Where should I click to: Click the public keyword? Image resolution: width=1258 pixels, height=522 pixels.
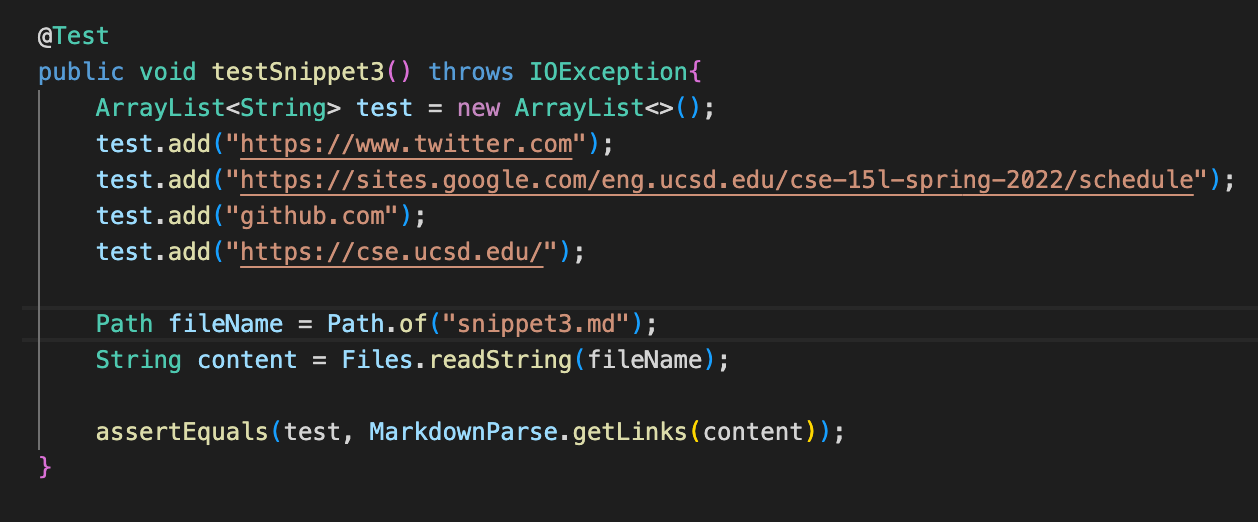pos(81,72)
